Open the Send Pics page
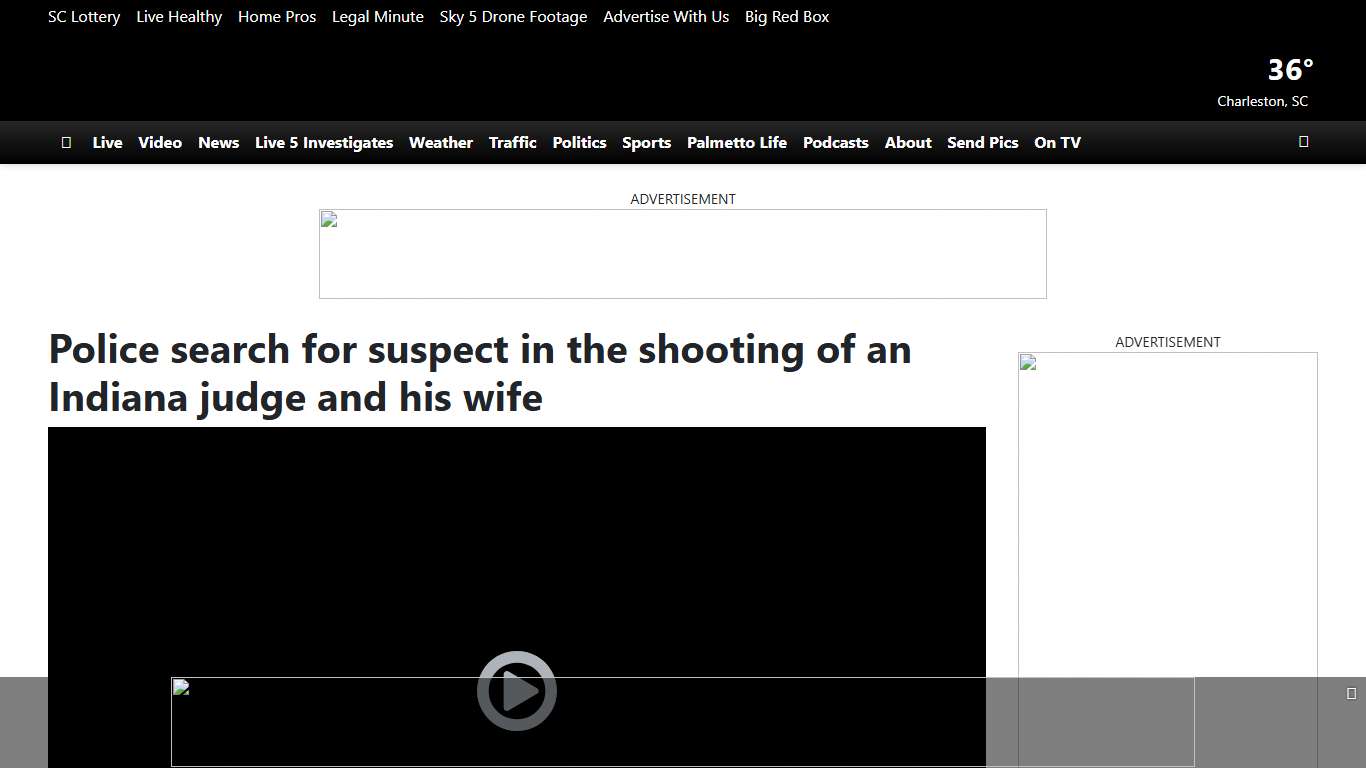The image size is (1366, 768). click(983, 142)
